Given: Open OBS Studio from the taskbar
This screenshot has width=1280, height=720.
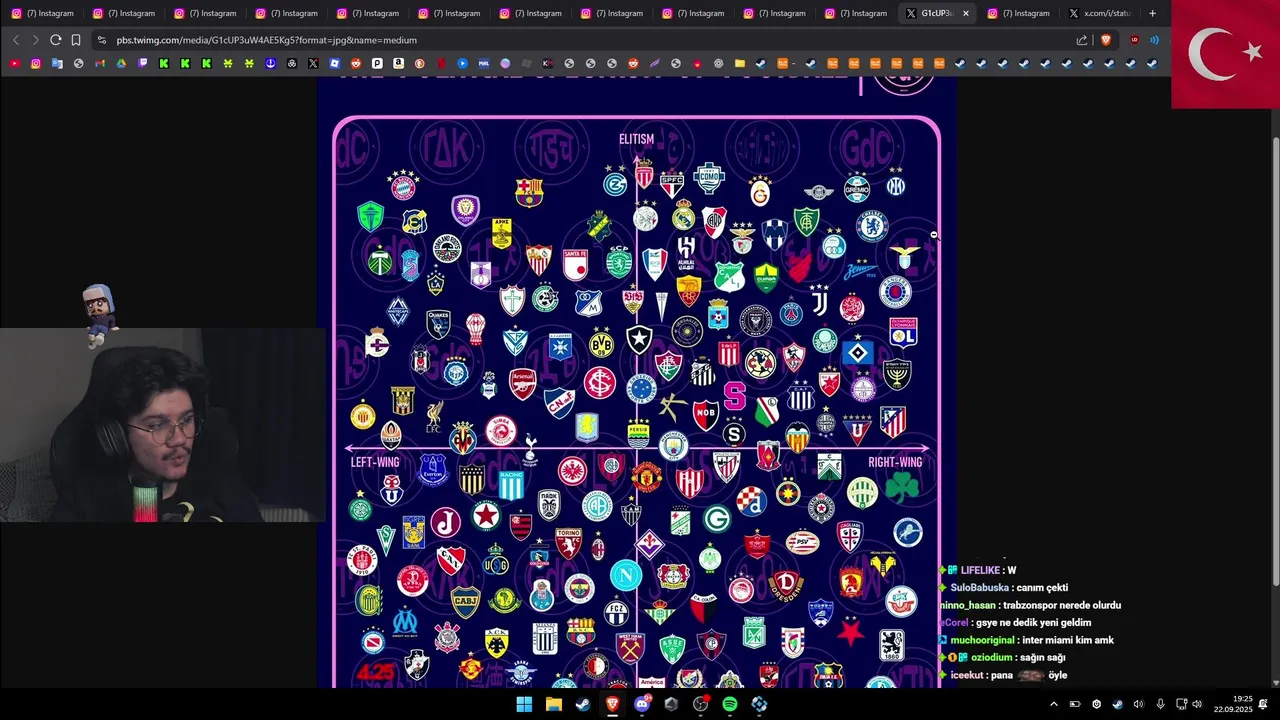Looking at the screenshot, I should tap(700, 704).
